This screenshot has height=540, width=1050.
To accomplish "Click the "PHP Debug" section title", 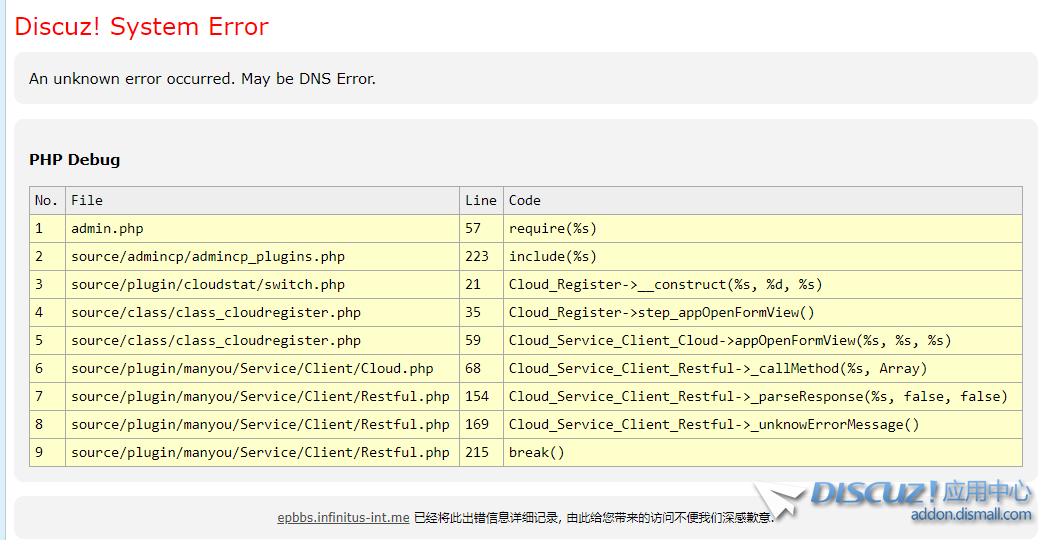I will pyautogui.click(x=75, y=160).
